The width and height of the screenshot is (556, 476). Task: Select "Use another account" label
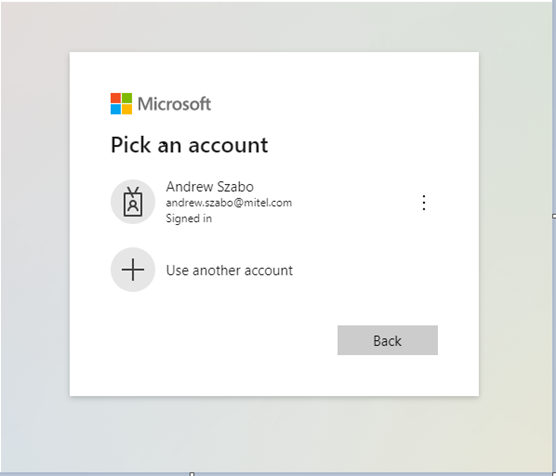[229, 270]
